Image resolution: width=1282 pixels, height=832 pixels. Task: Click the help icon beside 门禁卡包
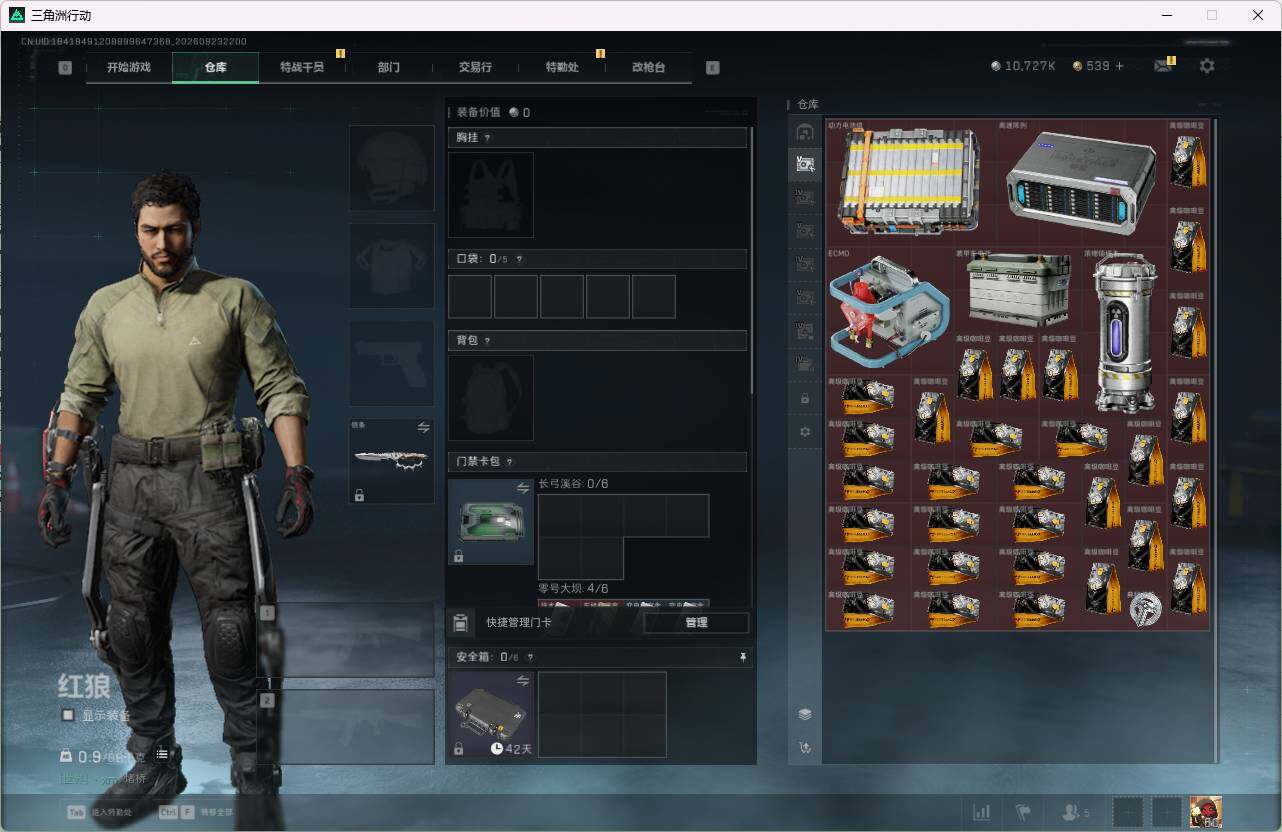[510, 462]
